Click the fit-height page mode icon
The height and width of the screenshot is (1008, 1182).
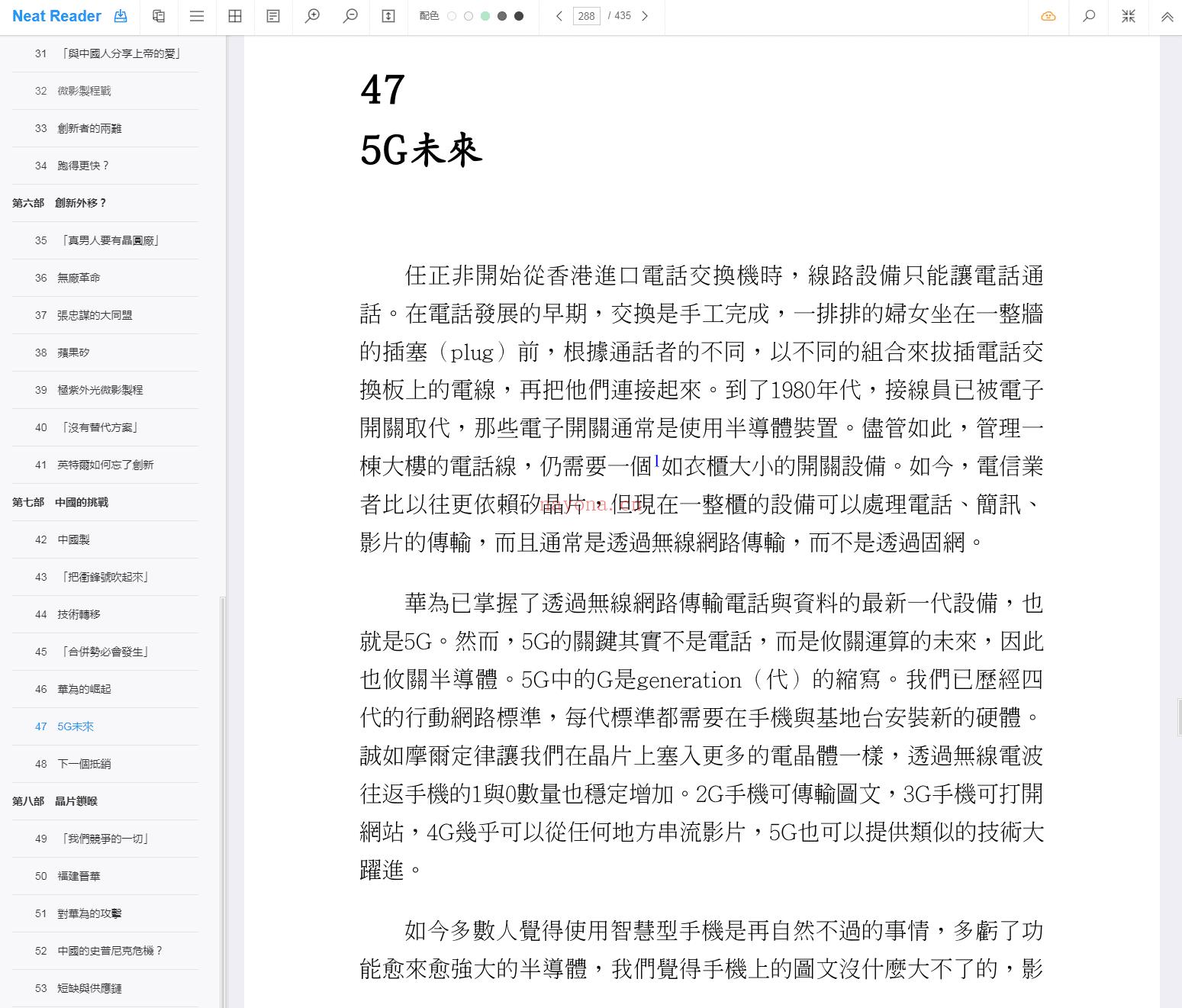(x=388, y=16)
